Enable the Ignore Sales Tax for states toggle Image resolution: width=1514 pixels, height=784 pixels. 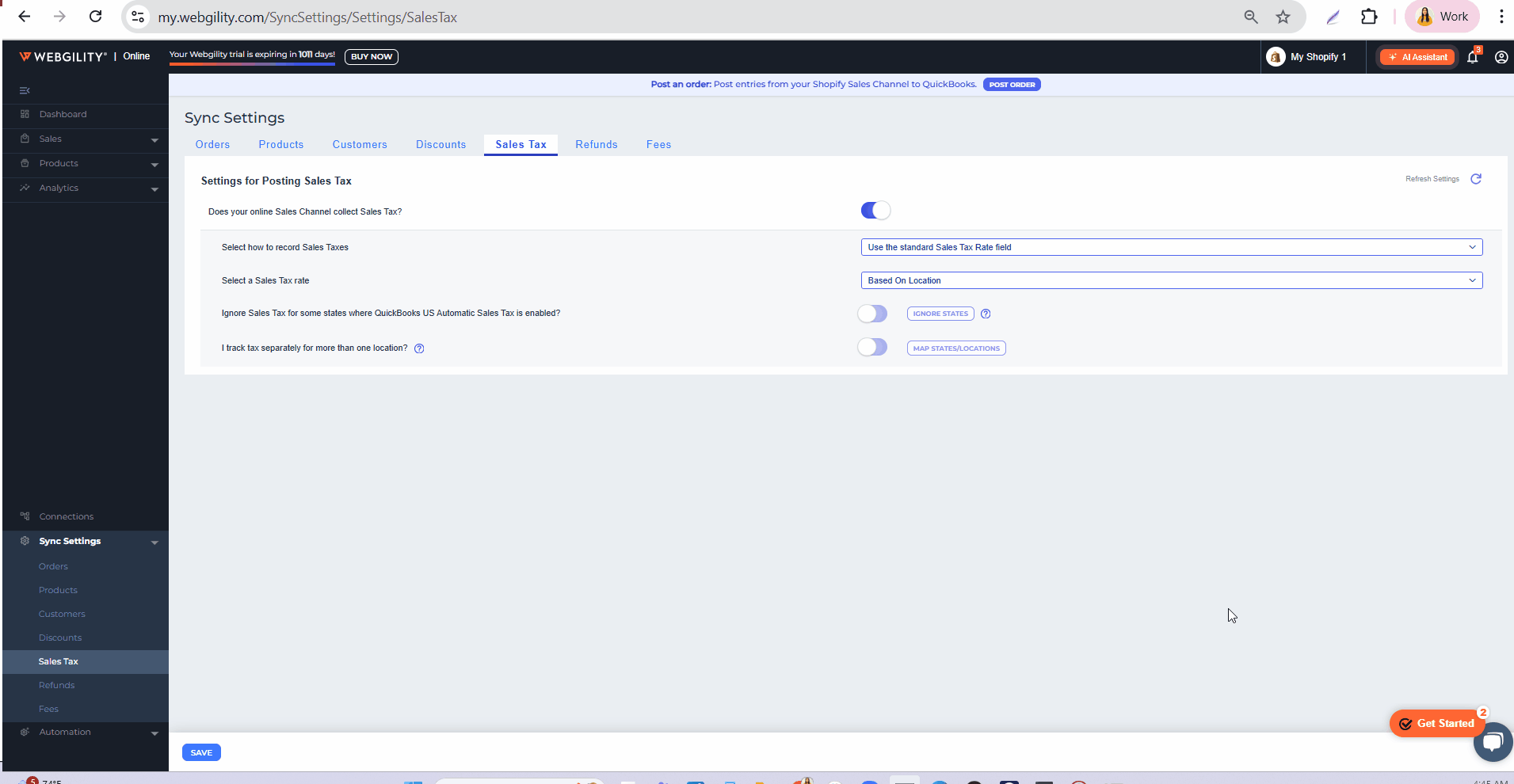(872, 314)
